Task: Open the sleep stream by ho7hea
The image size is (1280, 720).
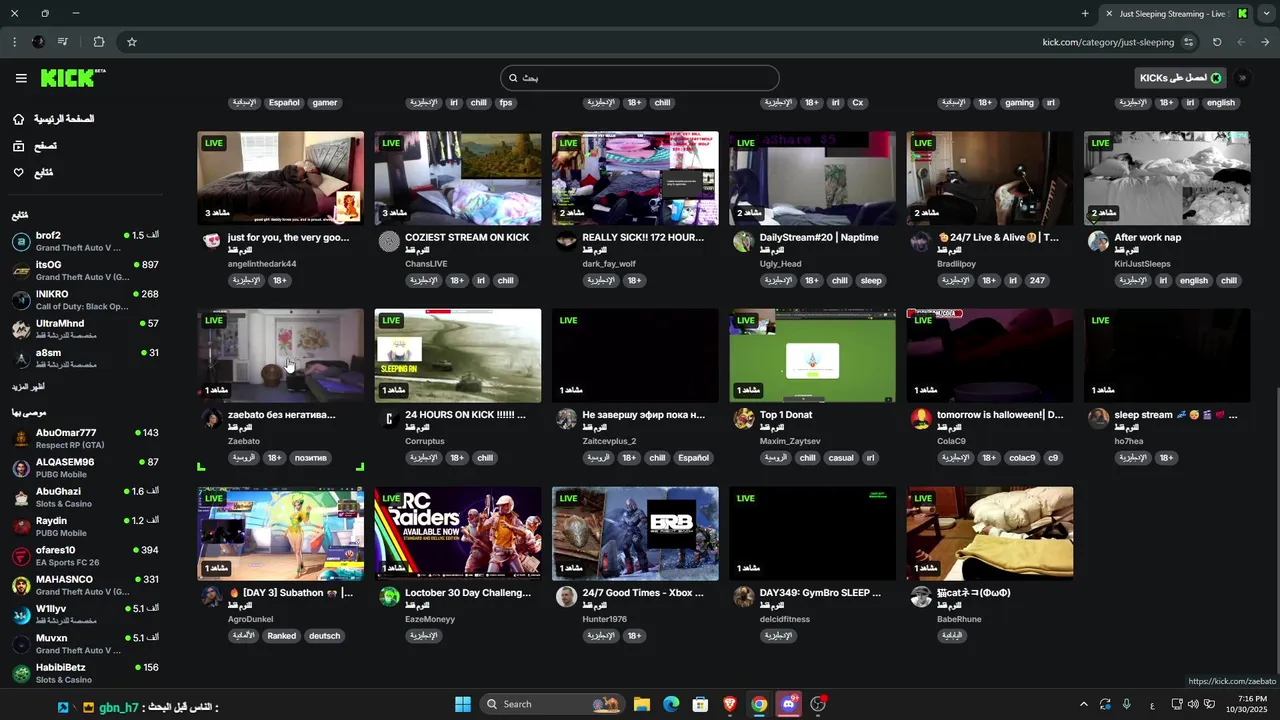Action: coord(1167,355)
